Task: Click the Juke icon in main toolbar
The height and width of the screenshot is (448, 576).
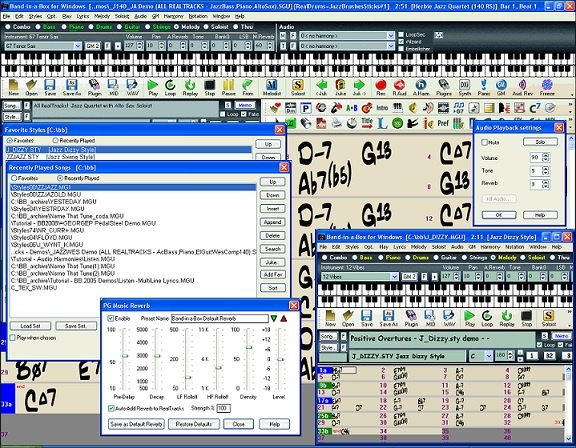Action: pos(341,87)
